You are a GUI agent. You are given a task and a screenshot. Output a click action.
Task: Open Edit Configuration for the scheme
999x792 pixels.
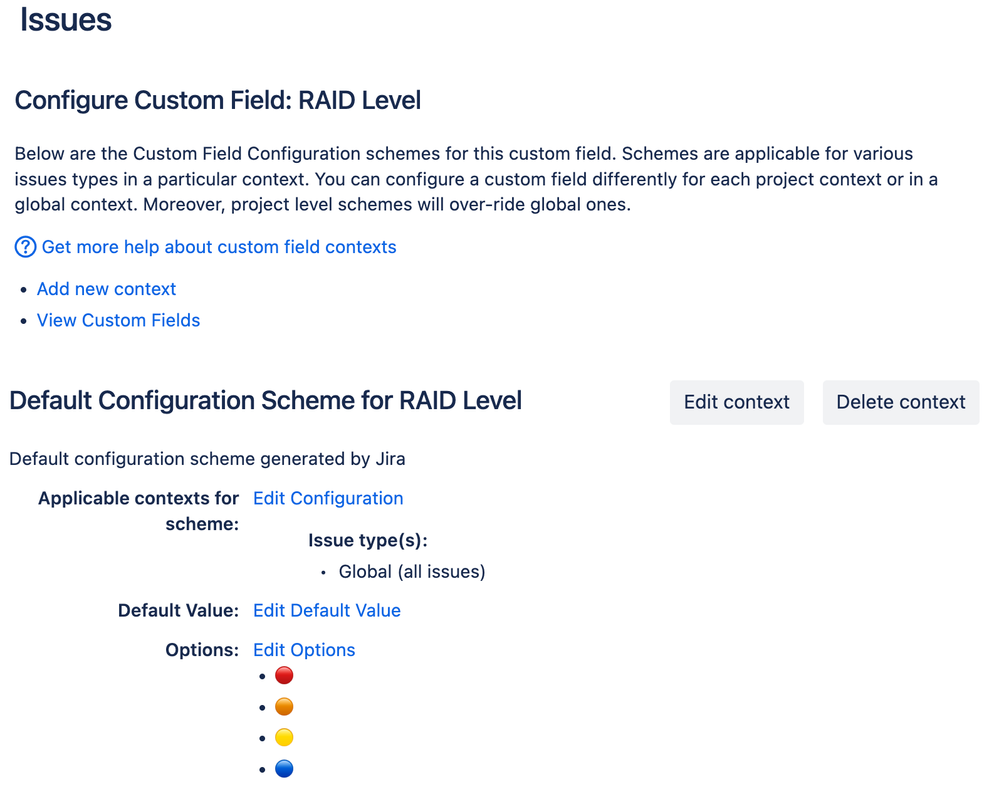[x=328, y=498]
